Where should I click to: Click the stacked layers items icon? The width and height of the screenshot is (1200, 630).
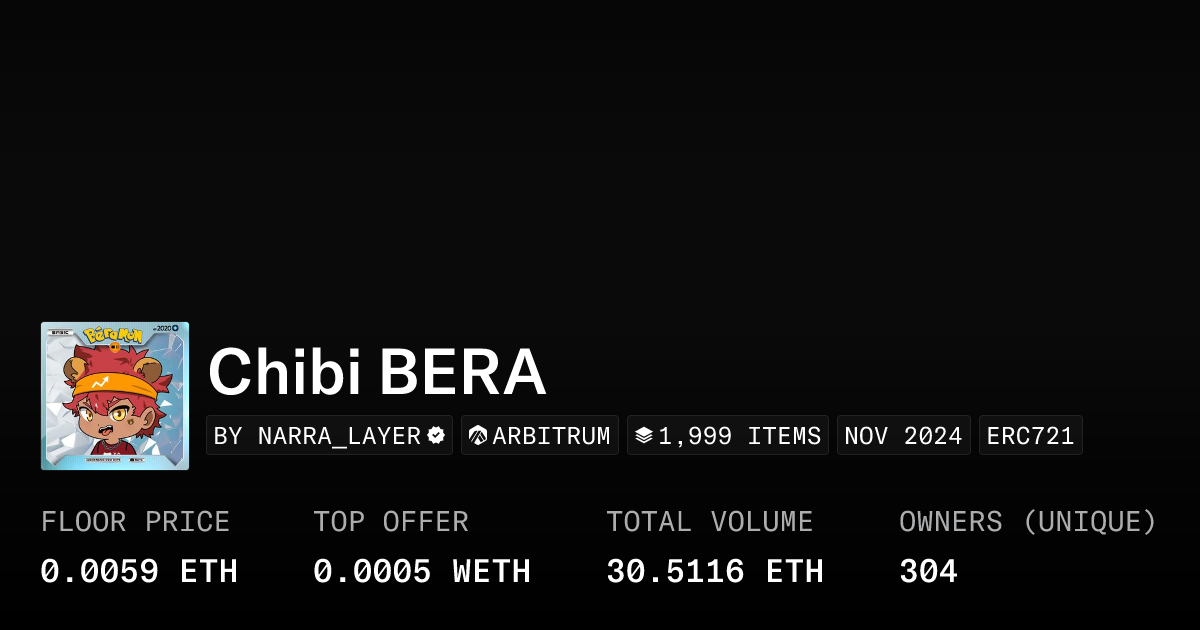[644, 435]
